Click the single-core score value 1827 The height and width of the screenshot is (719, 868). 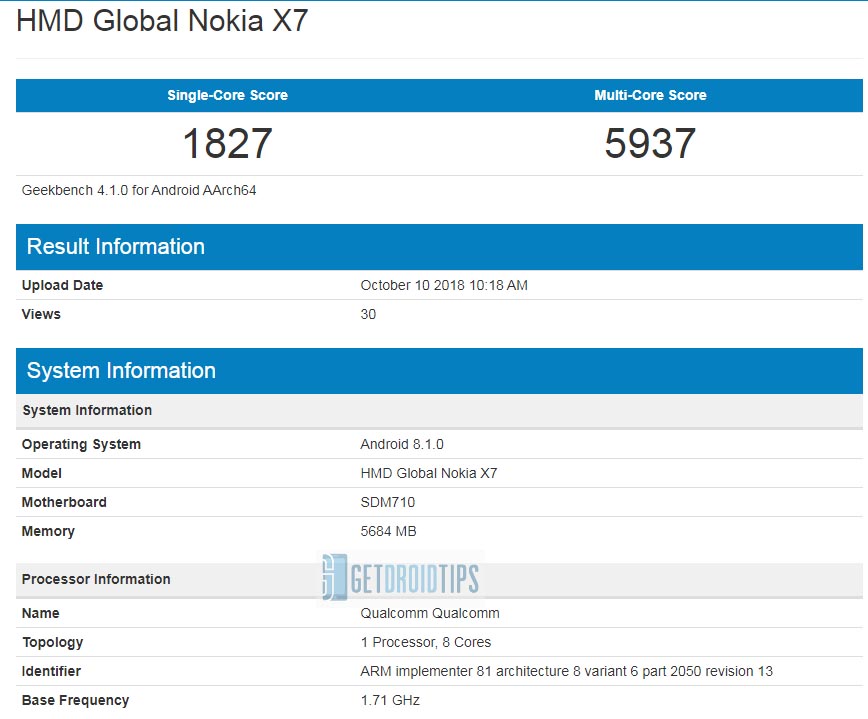pos(228,143)
